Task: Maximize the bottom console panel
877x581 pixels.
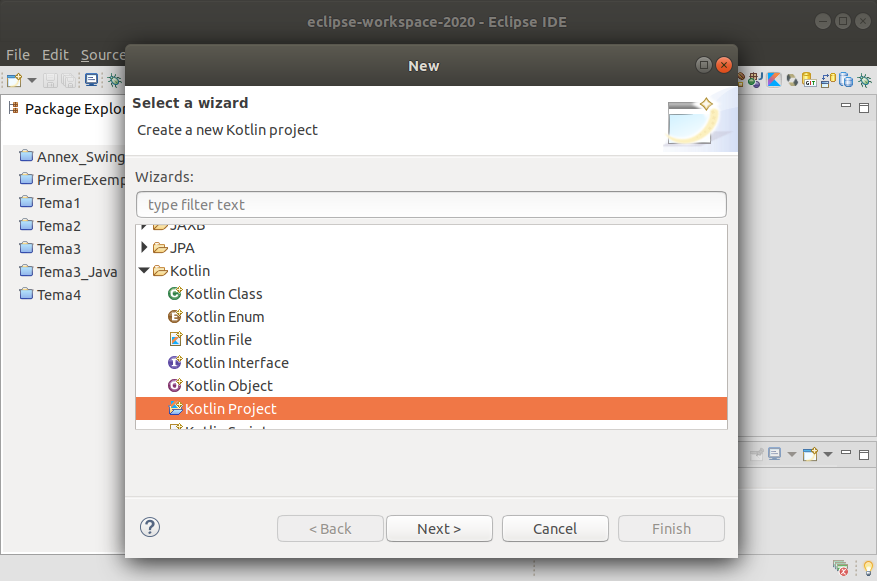Action: [864, 455]
